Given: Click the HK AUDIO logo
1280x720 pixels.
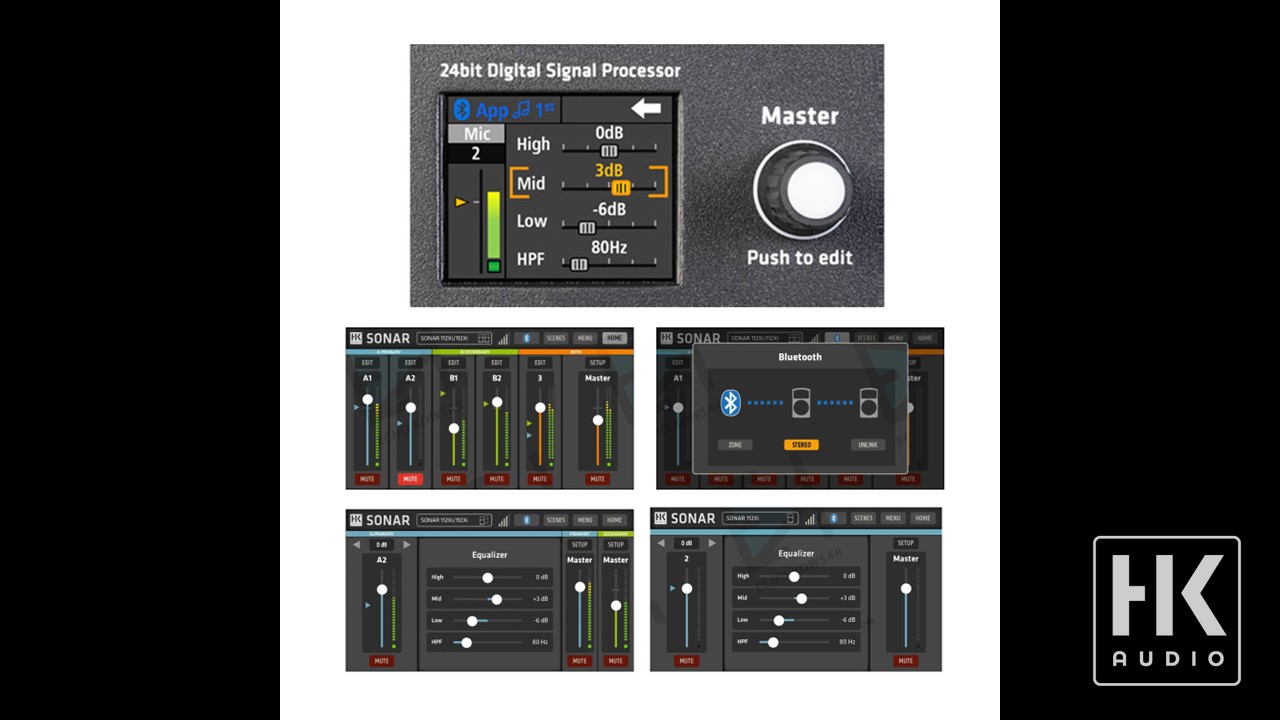Looking at the screenshot, I should point(1167,611).
